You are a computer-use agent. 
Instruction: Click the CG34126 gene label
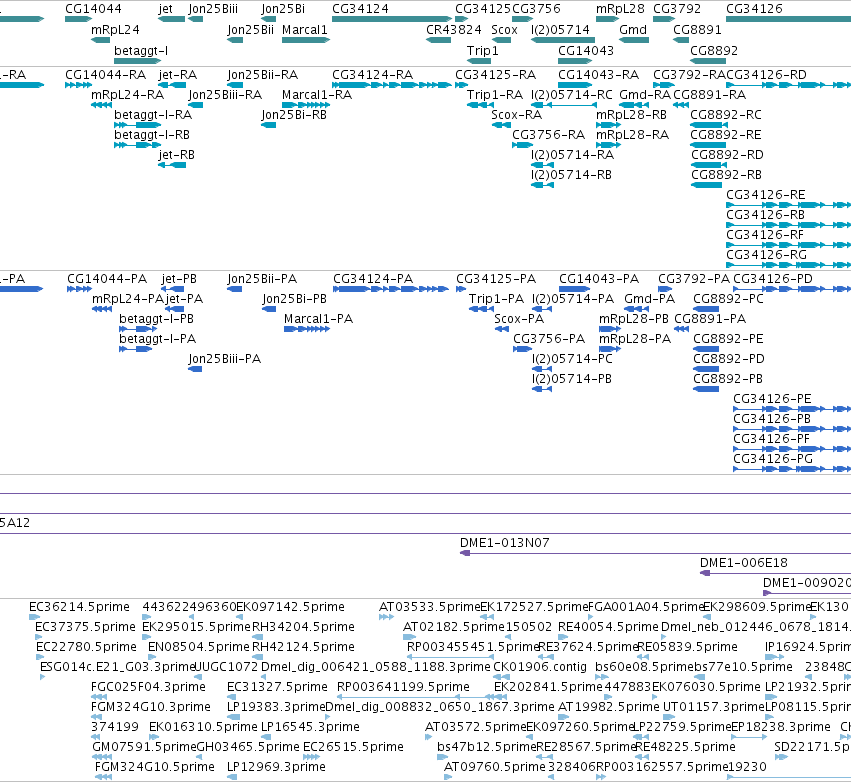coord(754,9)
